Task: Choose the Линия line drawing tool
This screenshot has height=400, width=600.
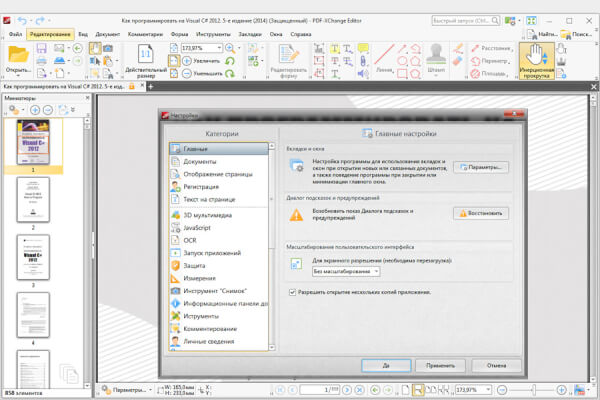Action: point(384,58)
